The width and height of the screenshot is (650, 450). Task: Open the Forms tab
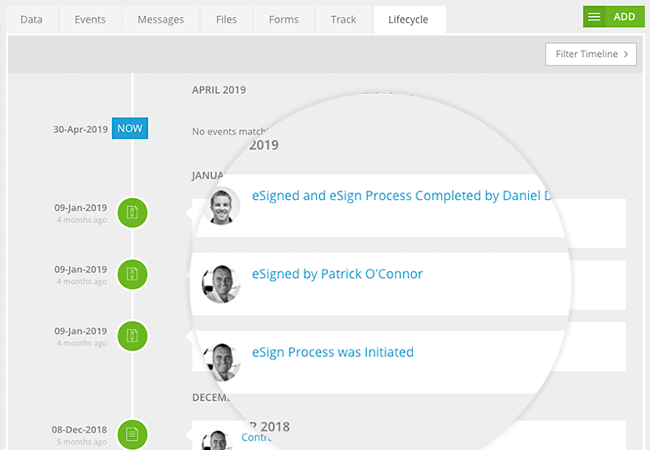coord(283,19)
